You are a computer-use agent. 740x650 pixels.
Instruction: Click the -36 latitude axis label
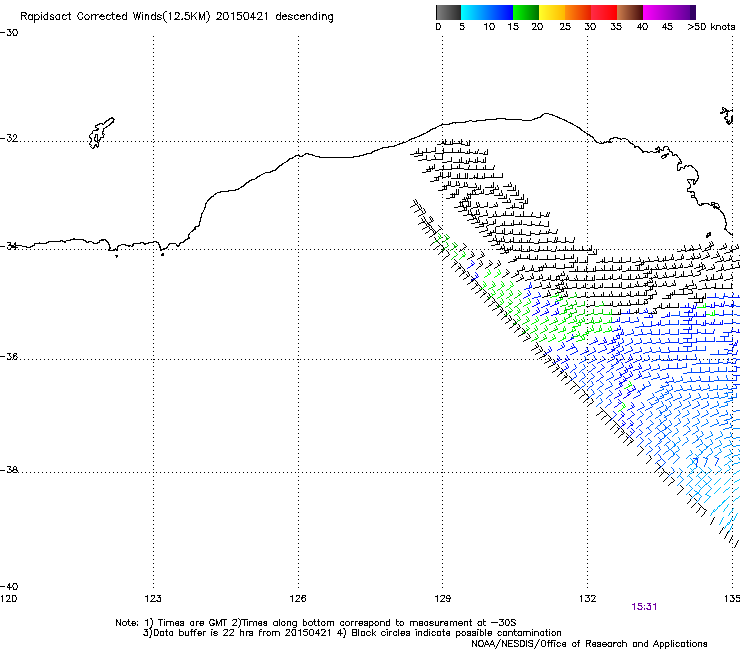pos(9,356)
